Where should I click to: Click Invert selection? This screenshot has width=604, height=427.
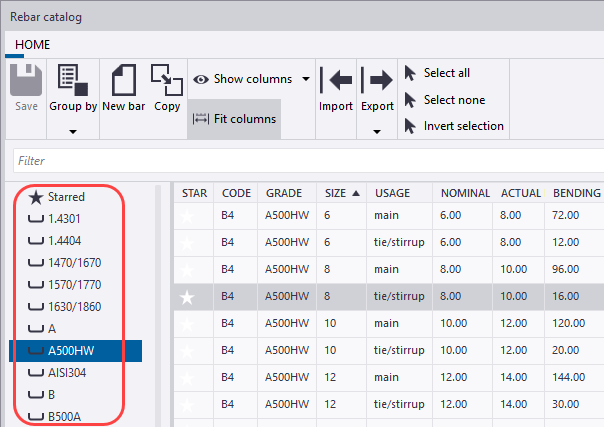click(463, 126)
